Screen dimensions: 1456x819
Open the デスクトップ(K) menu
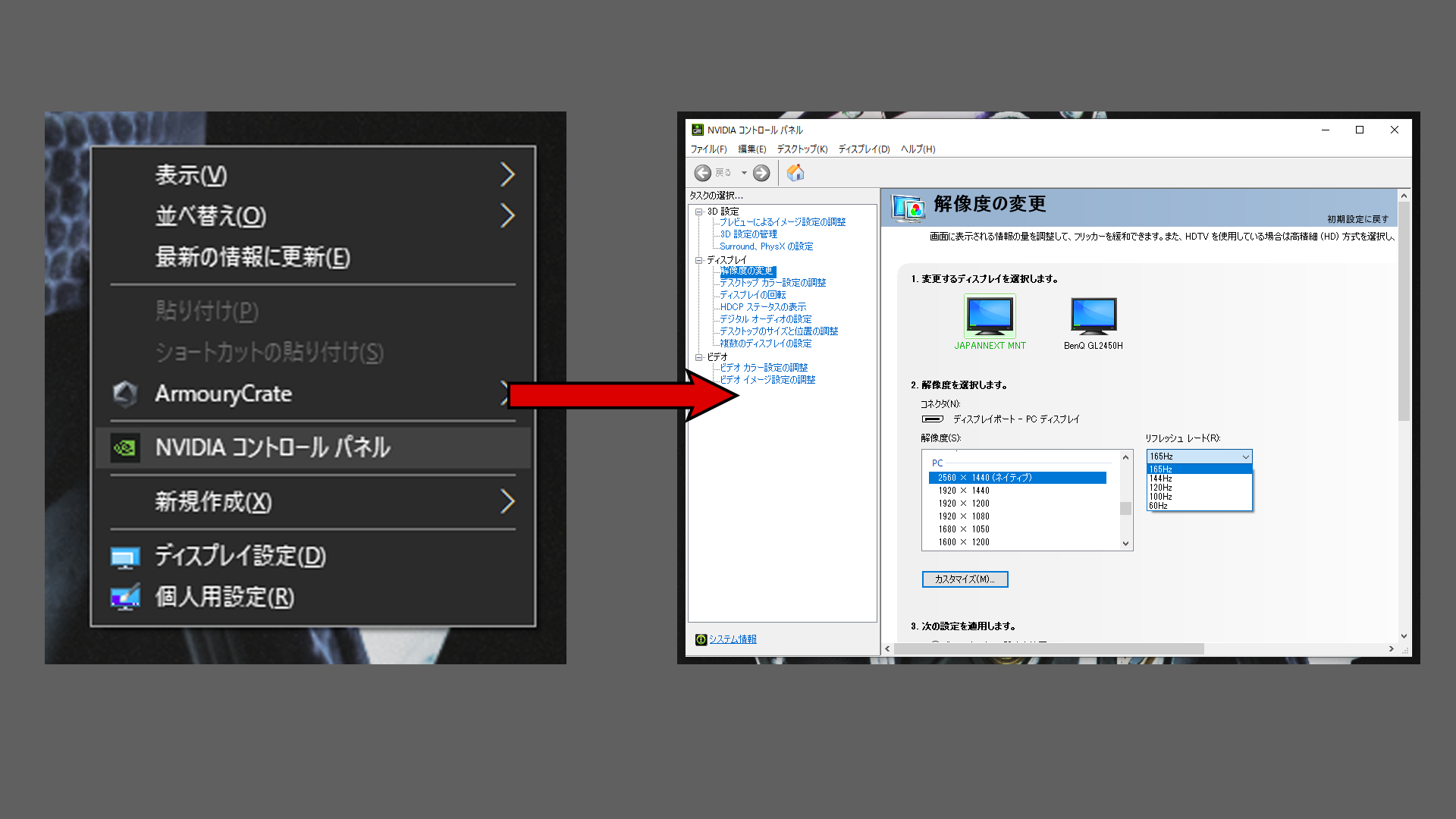802,149
